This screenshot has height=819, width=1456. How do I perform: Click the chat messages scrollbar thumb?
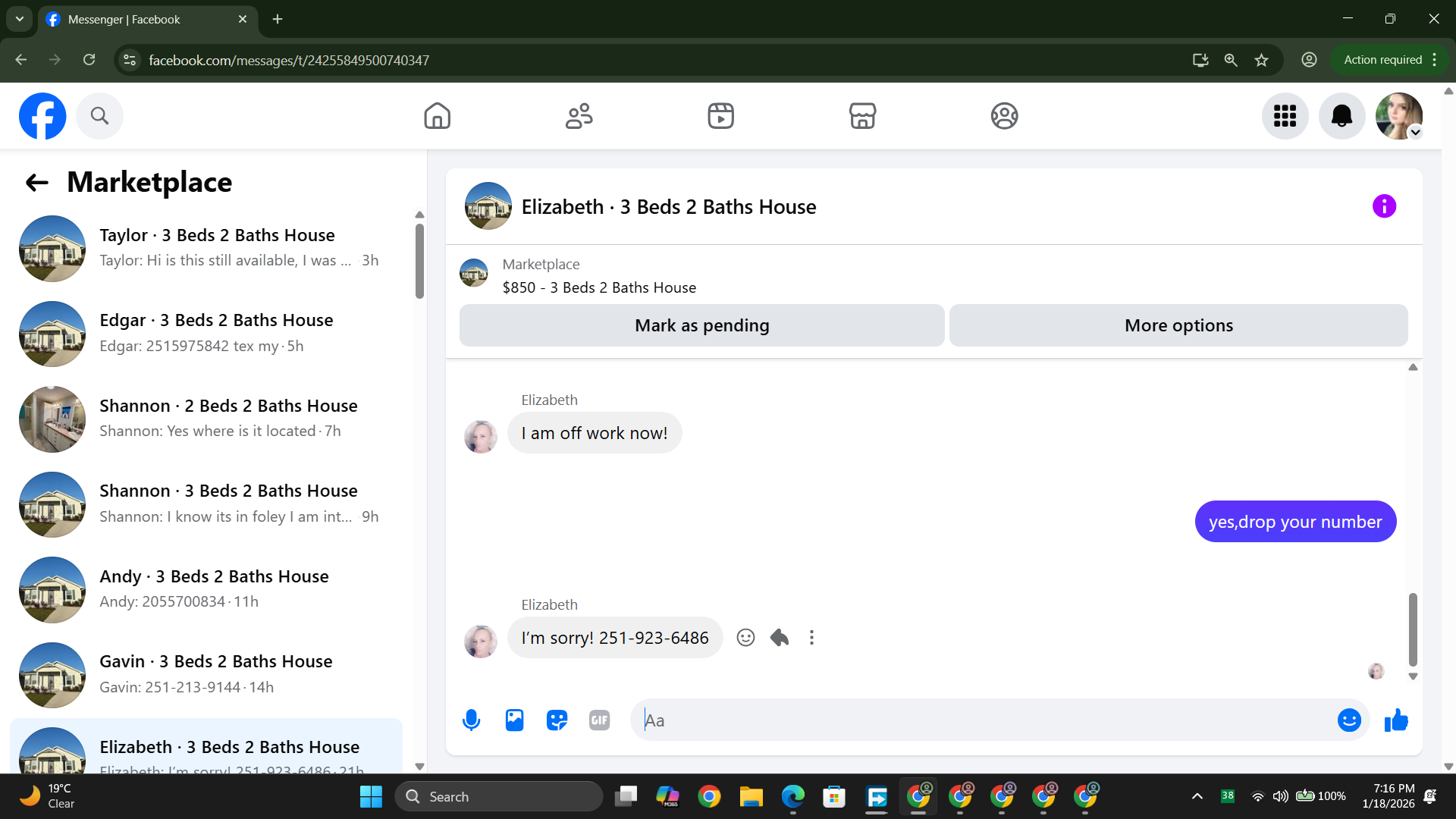point(1413,629)
